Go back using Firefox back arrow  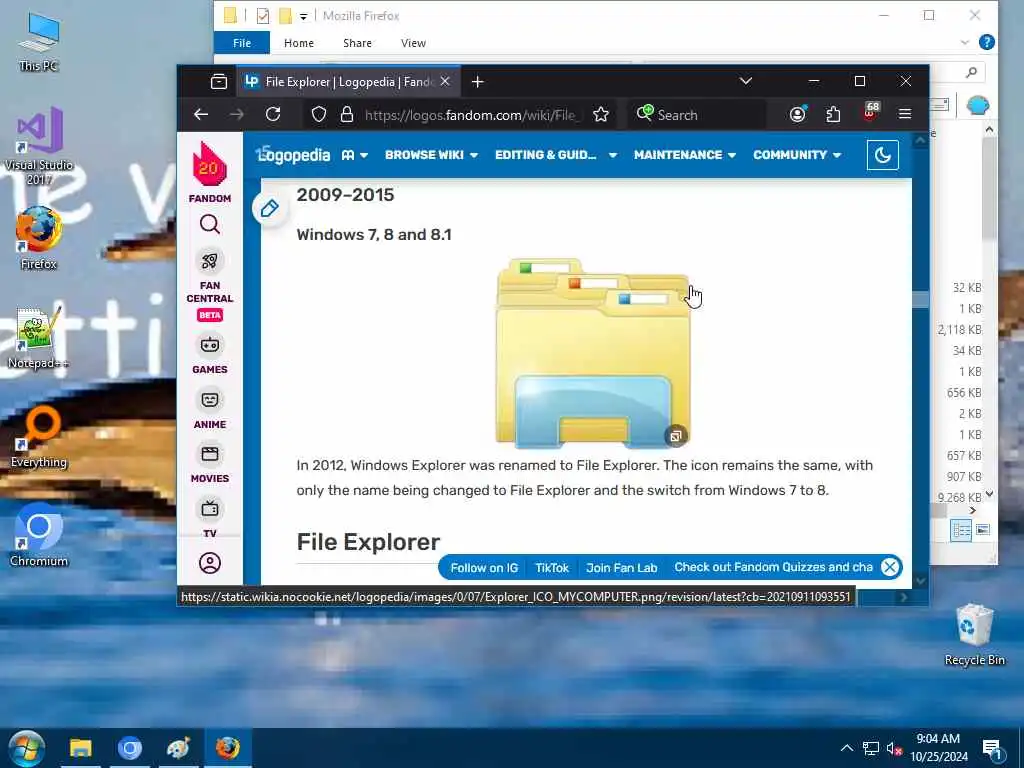coord(200,114)
